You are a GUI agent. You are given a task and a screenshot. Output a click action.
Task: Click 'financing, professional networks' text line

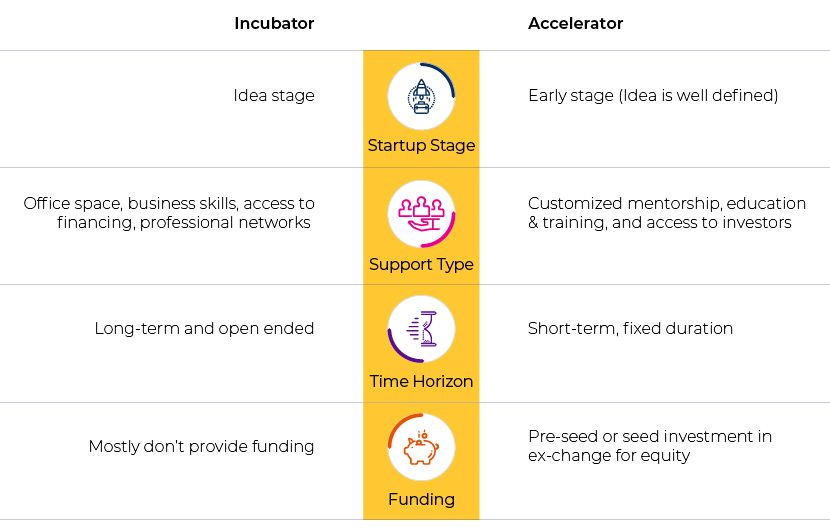(184, 222)
